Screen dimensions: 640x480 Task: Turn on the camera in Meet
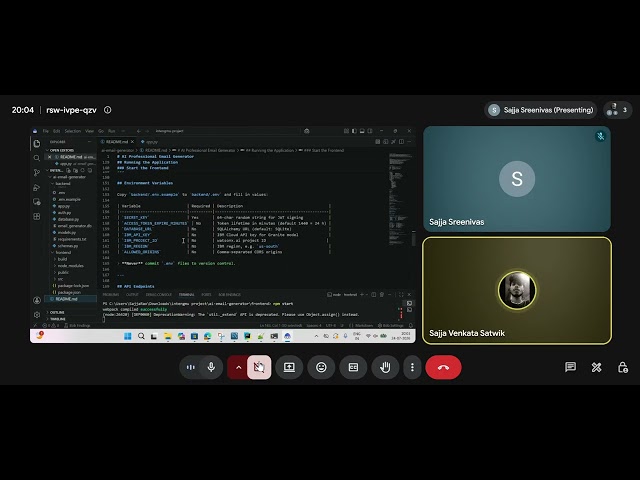259,367
